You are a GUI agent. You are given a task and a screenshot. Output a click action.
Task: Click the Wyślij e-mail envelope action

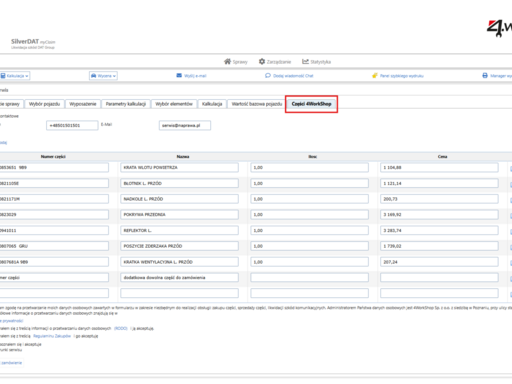[191, 76]
